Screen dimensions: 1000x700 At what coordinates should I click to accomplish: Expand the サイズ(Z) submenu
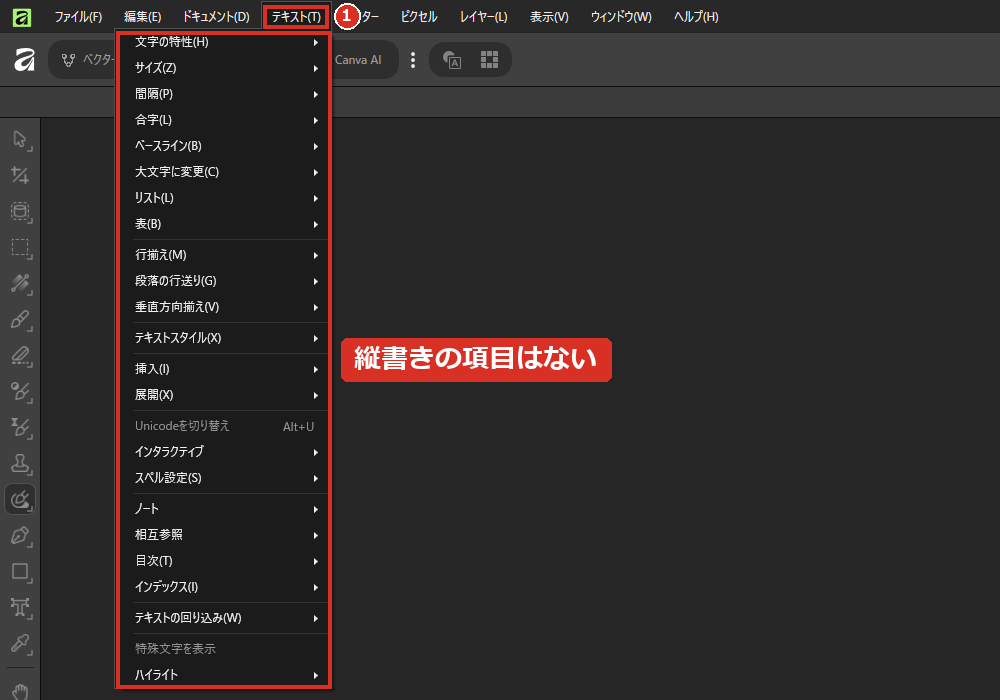tap(224, 68)
